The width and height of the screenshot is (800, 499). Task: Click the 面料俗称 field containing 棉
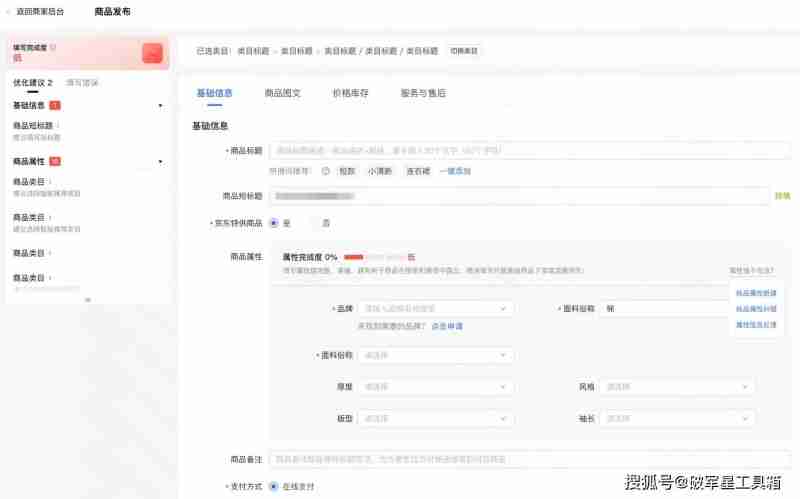pos(665,309)
